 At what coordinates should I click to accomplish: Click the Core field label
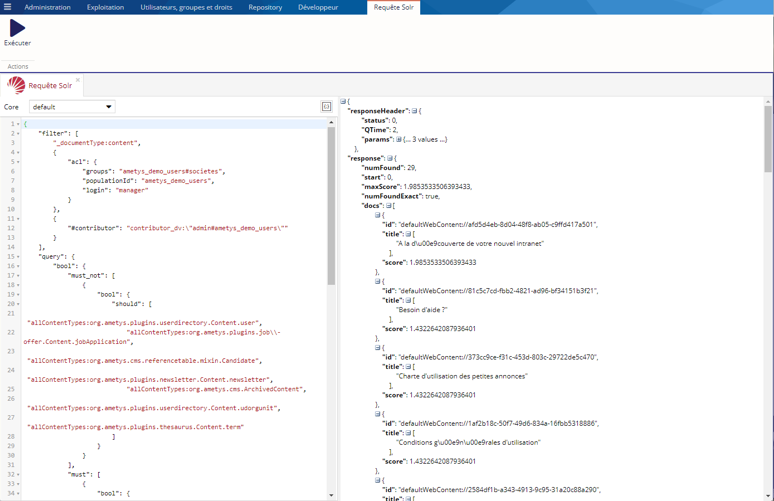click(x=11, y=107)
